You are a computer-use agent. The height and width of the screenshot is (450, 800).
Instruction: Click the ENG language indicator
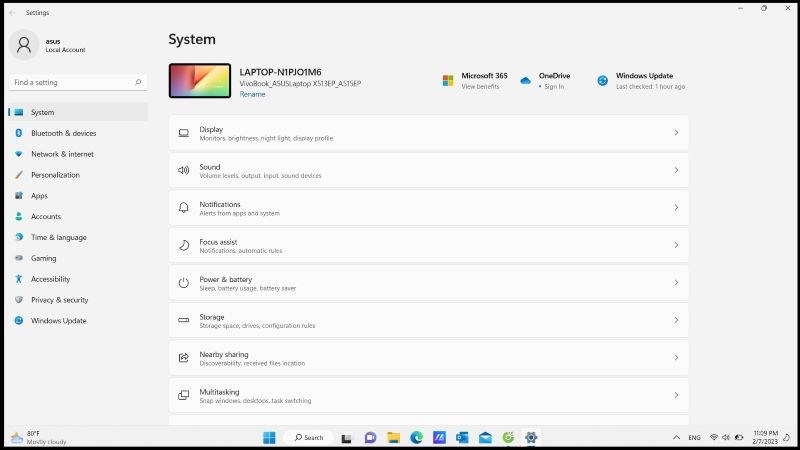pos(694,438)
